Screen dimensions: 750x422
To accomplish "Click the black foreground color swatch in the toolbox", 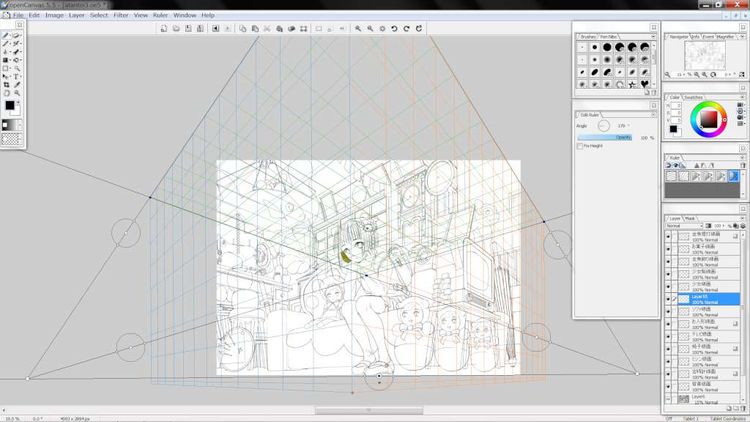I will pyautogui.click(x=10, y=105).
